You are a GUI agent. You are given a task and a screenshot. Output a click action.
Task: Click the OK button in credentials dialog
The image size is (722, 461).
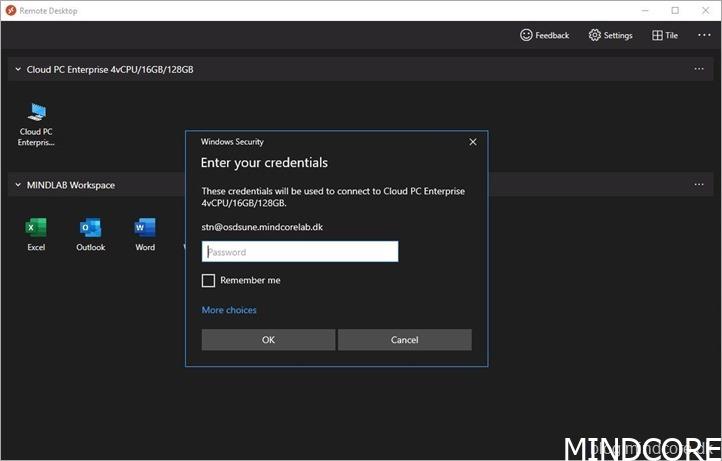point(268,340)
